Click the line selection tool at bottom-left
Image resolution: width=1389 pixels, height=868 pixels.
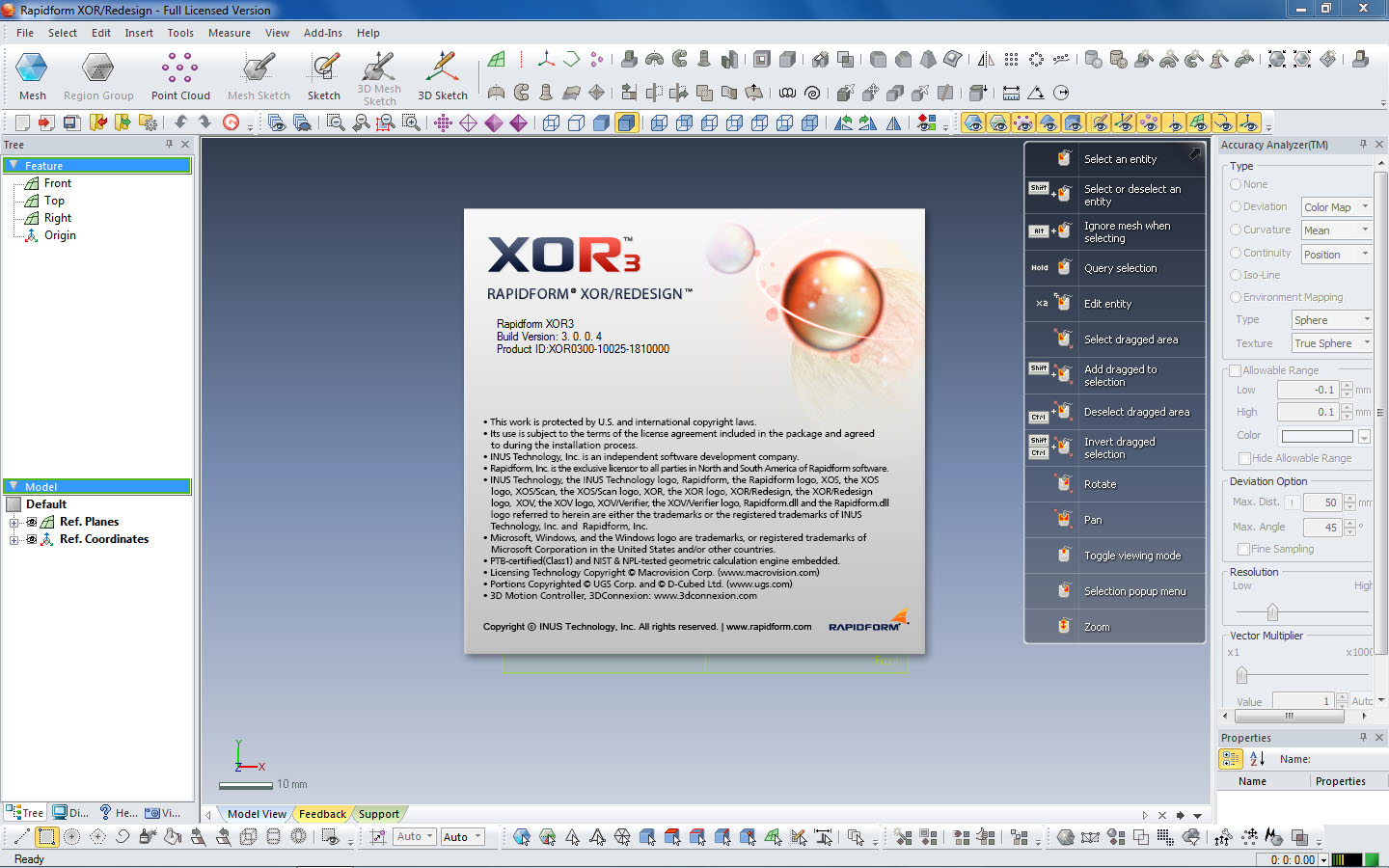(21, 837)
